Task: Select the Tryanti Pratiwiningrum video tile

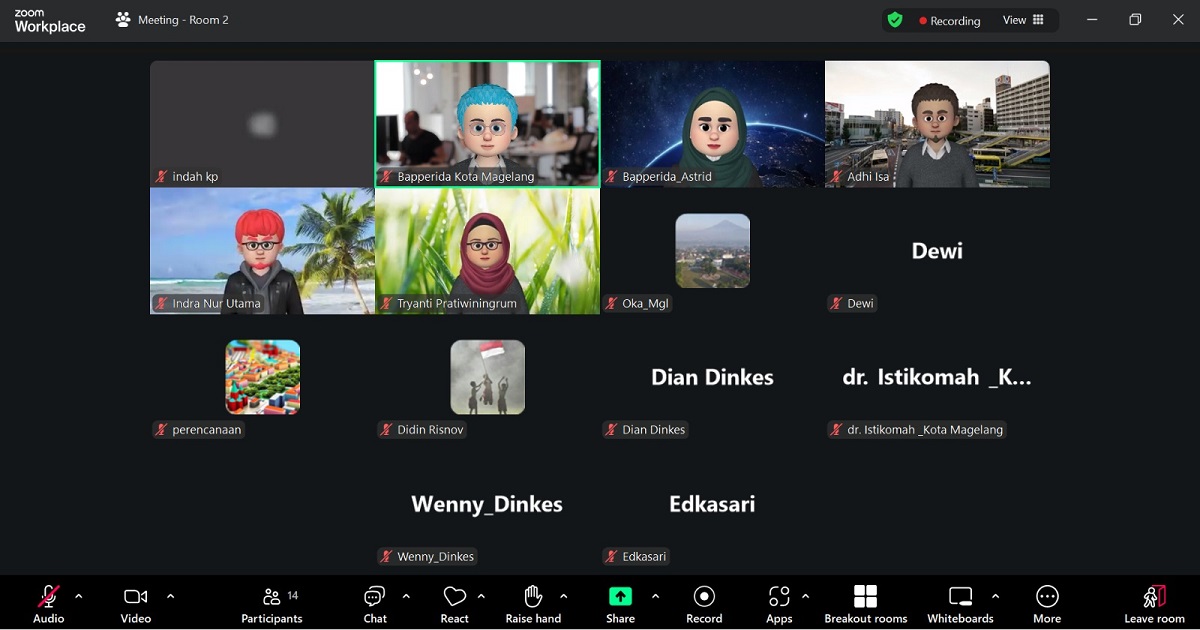Action: pyautogui.click(x=488, y=251)
